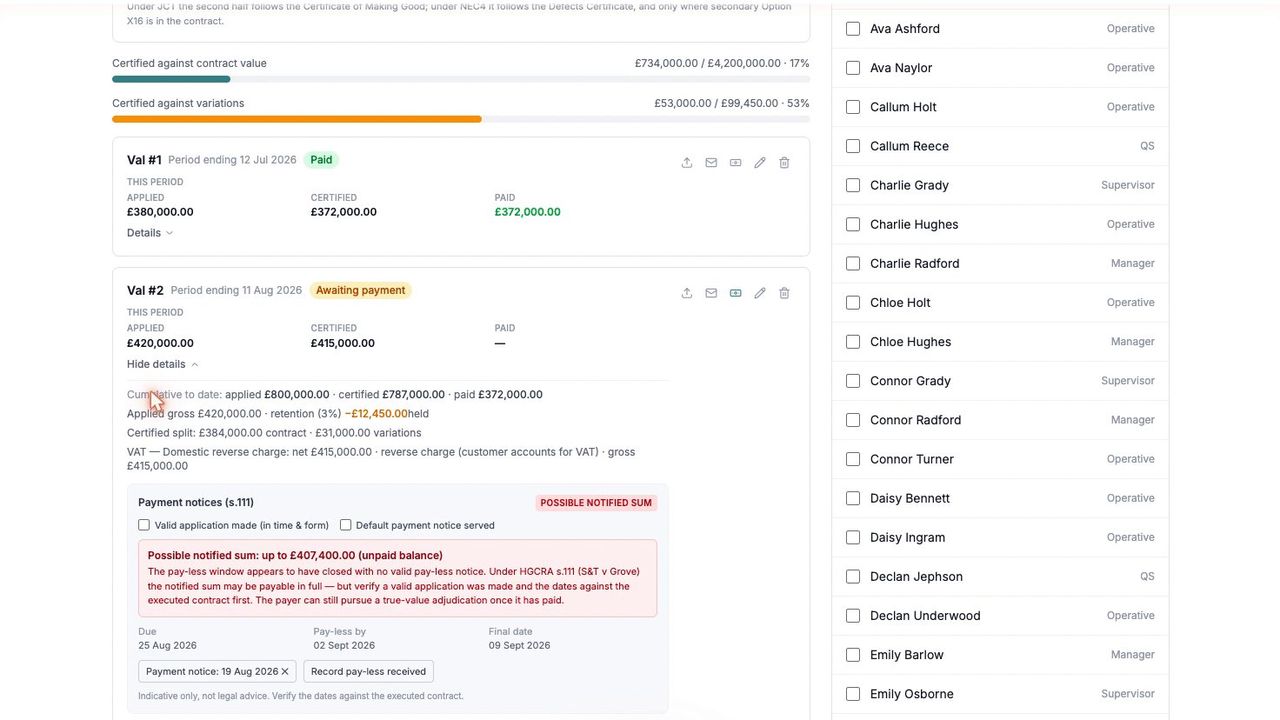Select the Callum Reece checkbox

point(853,146)
